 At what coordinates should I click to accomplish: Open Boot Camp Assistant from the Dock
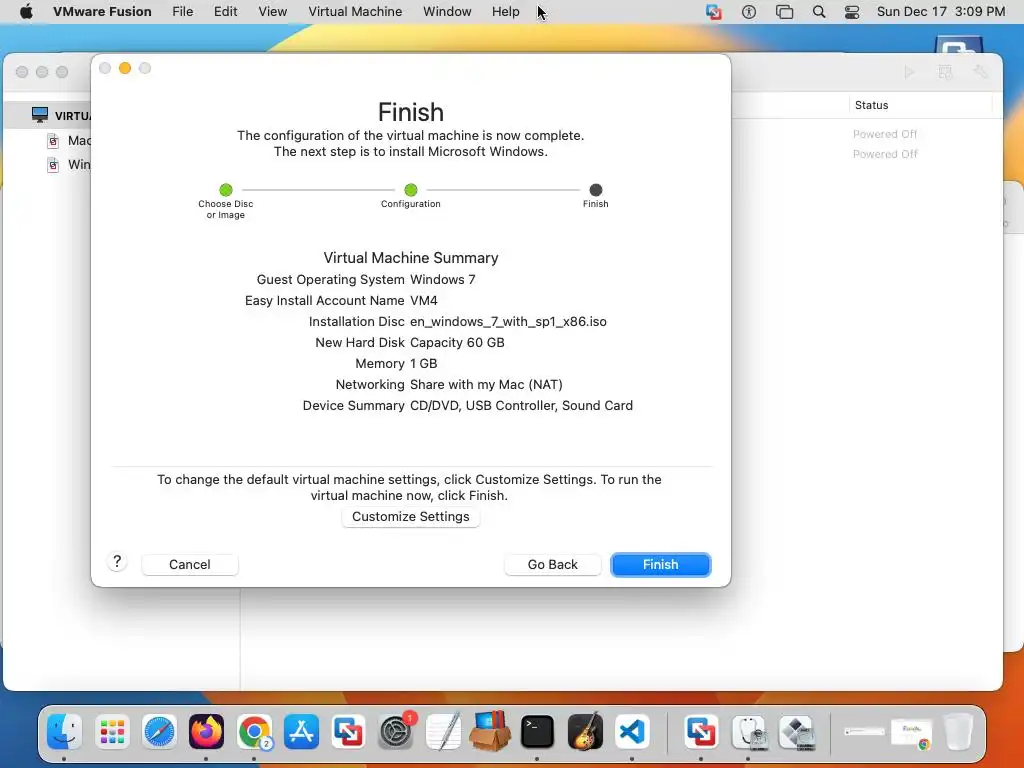[x=796, y=731]
